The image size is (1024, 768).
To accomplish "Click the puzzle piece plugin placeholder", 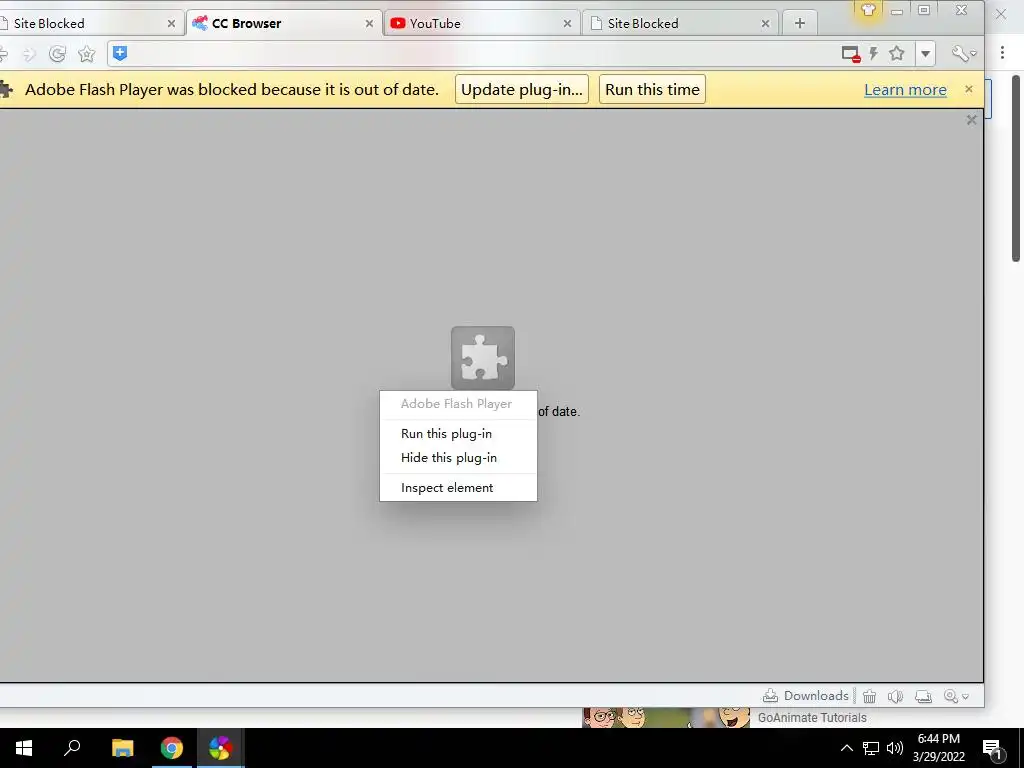I will point(483,358).
